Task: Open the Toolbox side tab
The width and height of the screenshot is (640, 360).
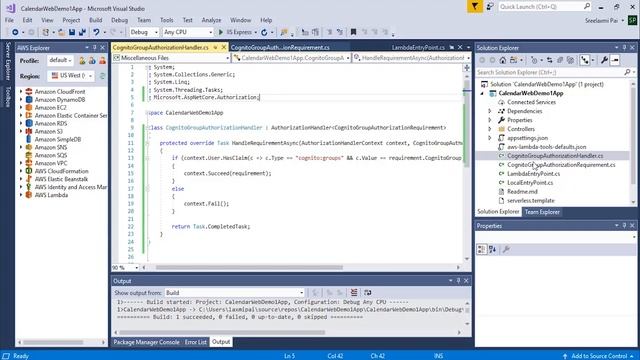Action: [x=7, y=97]
